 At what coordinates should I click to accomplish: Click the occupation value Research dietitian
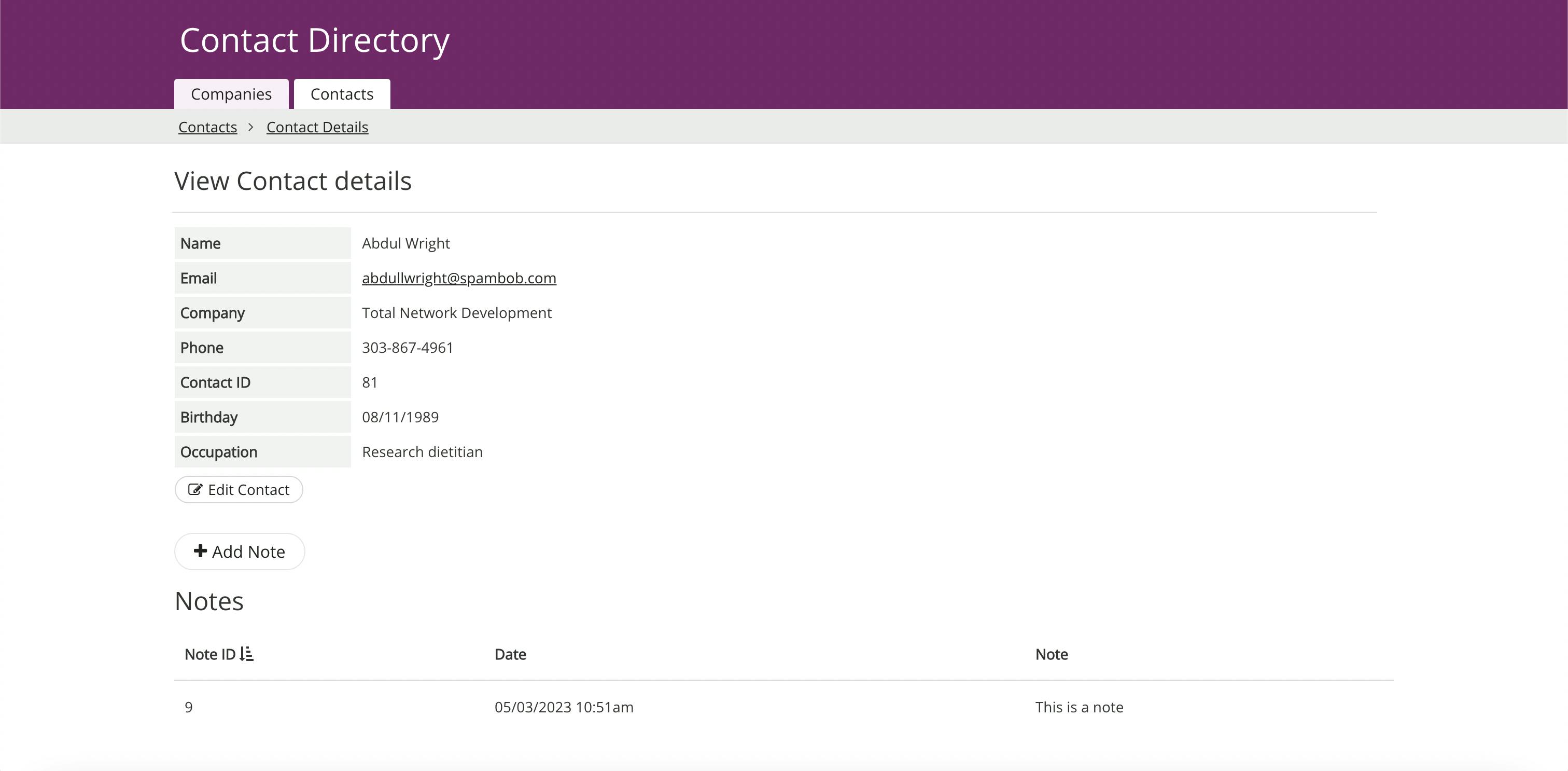[x=423, y=451]
